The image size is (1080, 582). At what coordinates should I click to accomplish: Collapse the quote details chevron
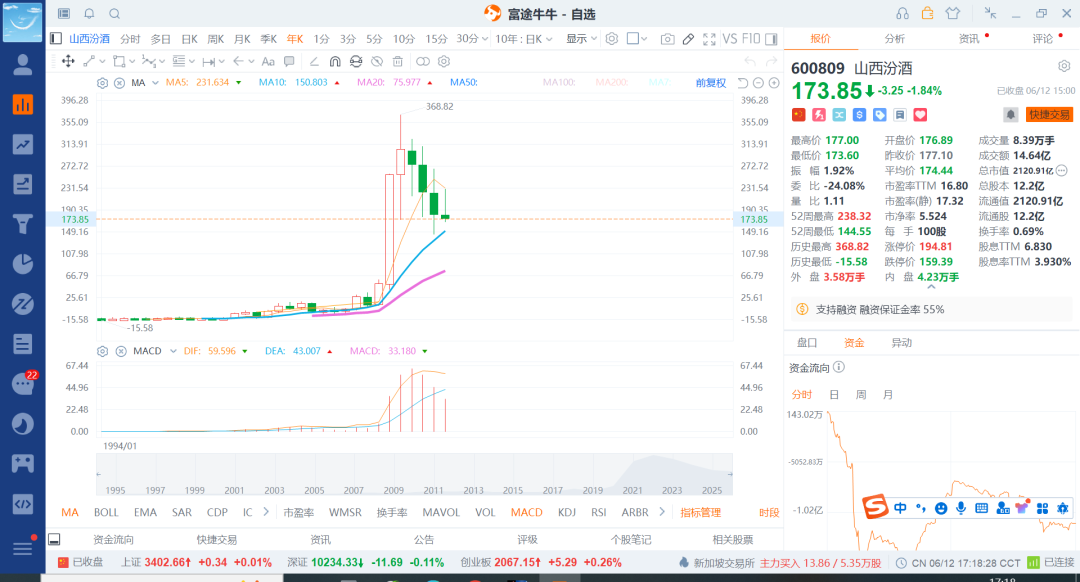coord(931,287)
